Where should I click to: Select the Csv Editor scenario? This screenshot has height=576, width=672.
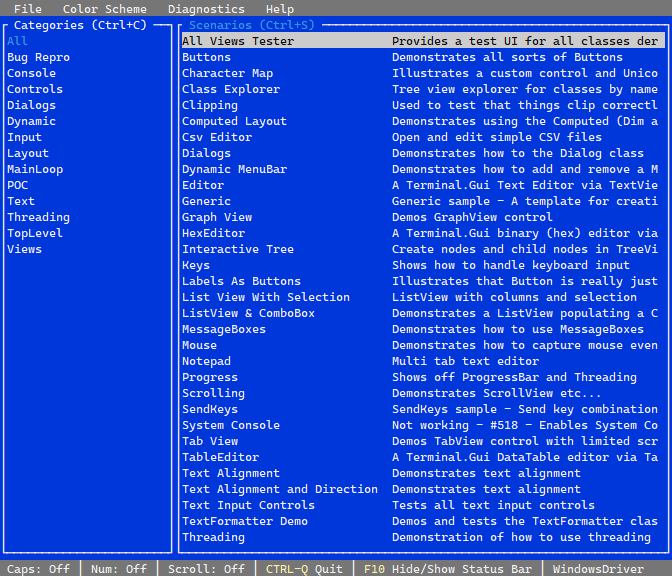[217, 137]
